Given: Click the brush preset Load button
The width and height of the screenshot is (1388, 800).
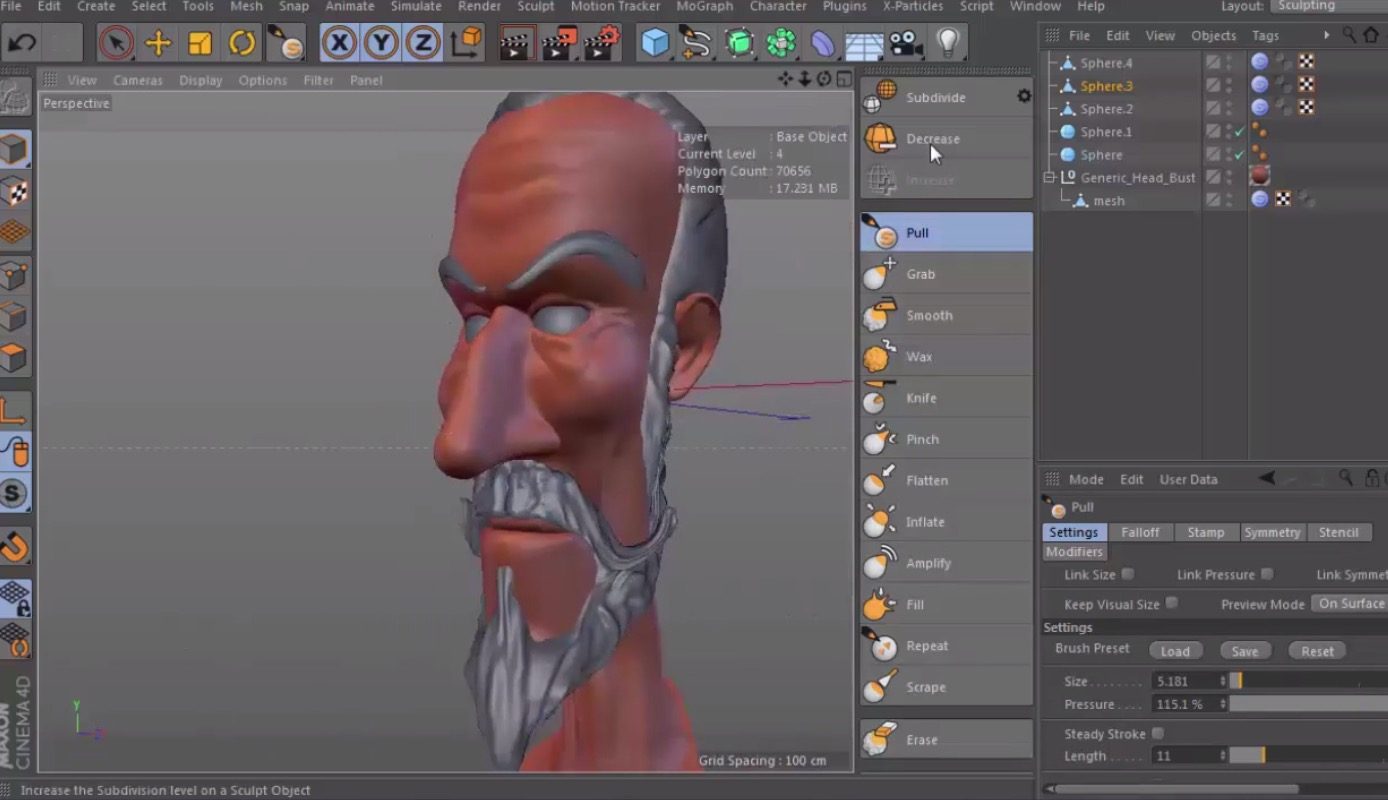Looking at the screenshot, I should [1175, 651].
